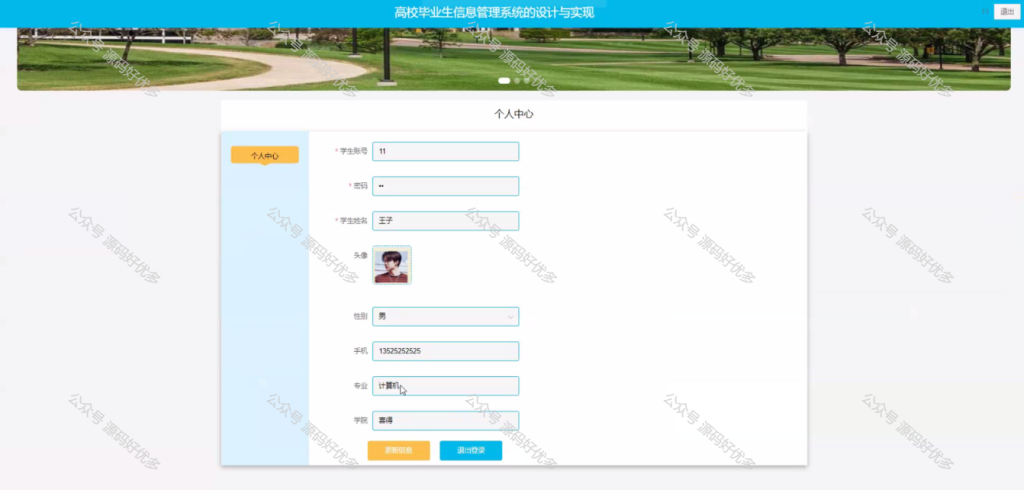The width and height of the screenshot is (1024, 490).
Task: Switch to the third carousel slide dot
Action: [527, 81]
